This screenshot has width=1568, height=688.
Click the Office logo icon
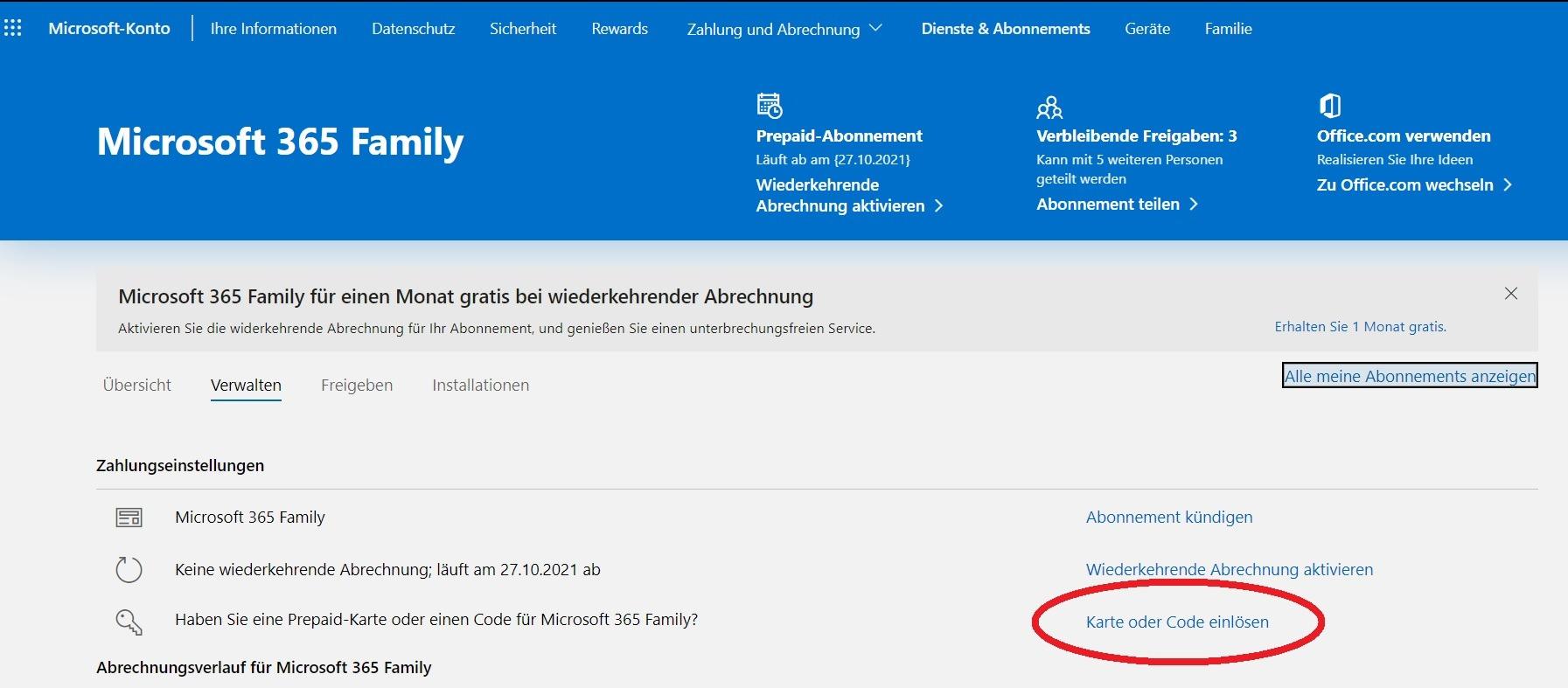(1330, 106)
